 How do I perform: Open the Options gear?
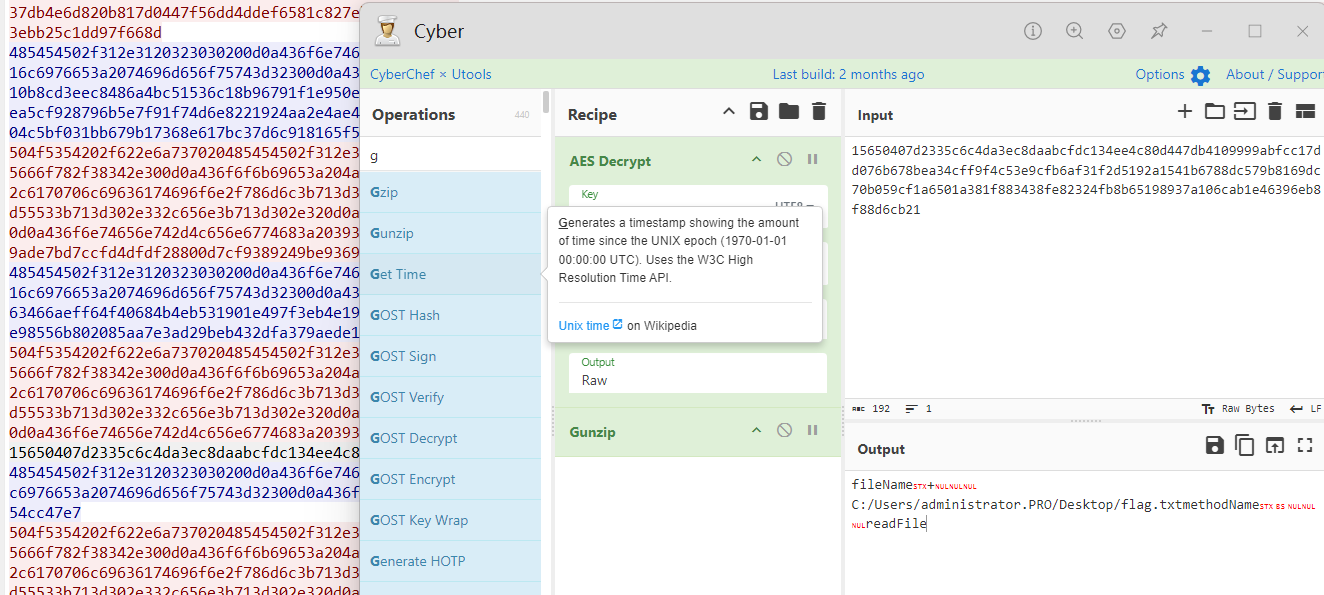pyautogui.click(x=1201, y=75)
